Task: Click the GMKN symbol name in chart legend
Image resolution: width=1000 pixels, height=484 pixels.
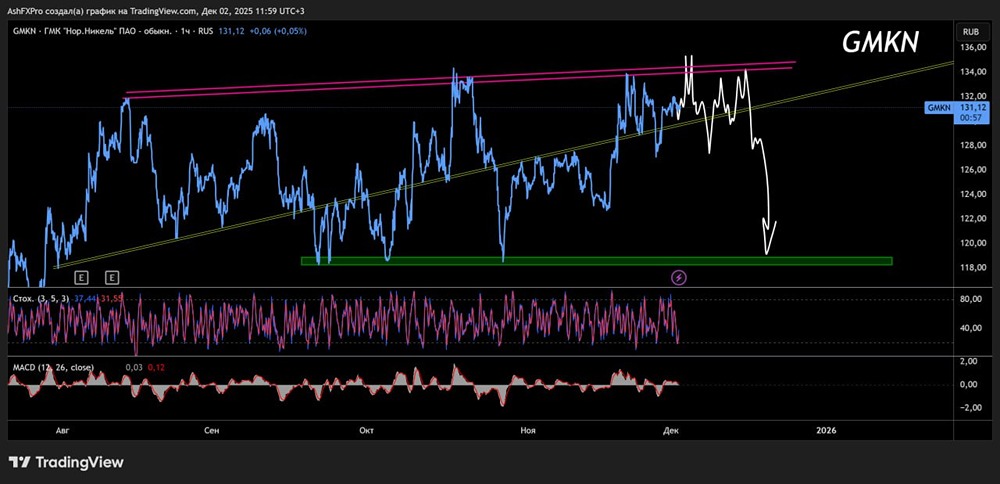Action: [22, 31]
